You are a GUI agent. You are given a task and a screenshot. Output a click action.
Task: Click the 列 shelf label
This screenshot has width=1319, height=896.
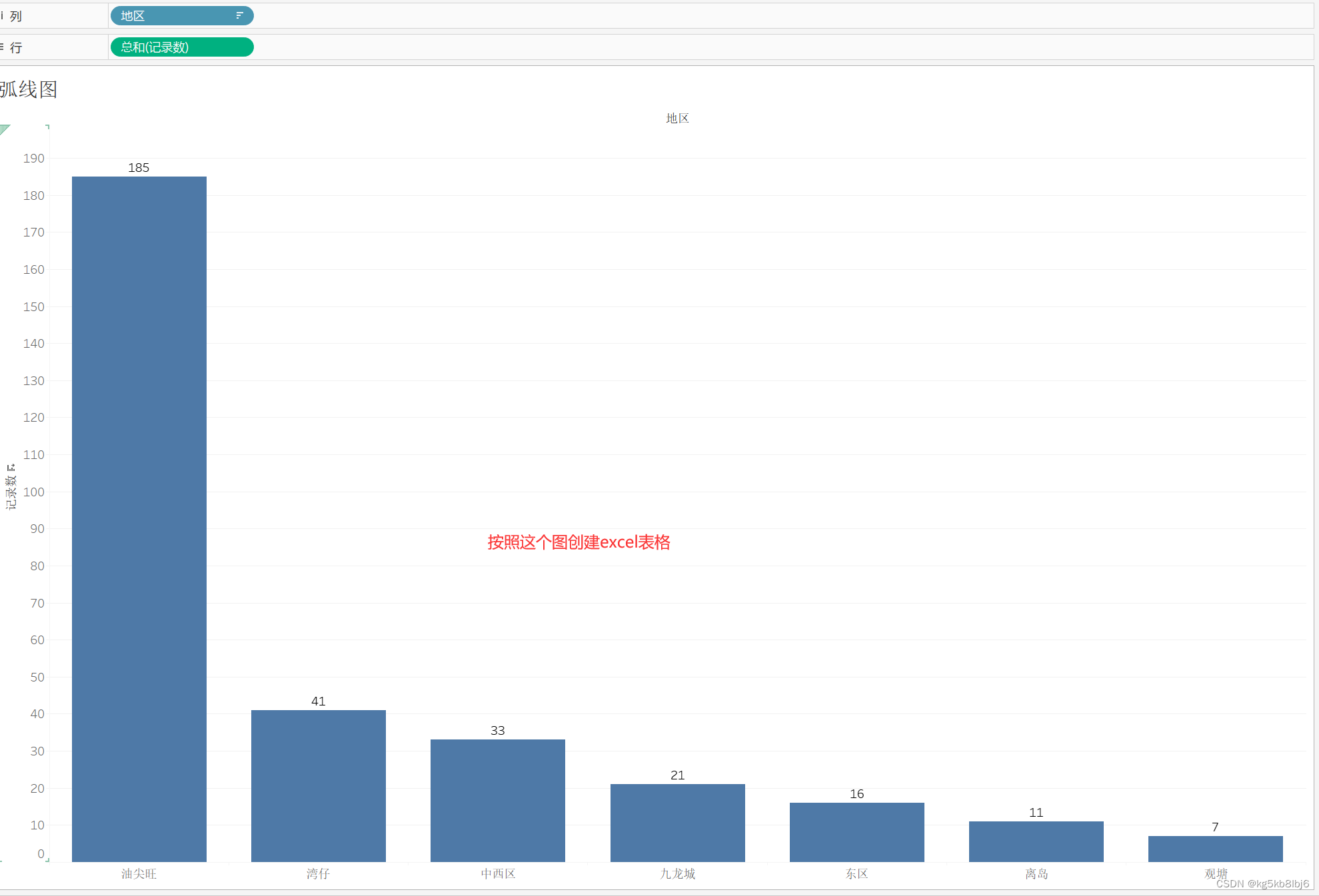tap(16, 16)
